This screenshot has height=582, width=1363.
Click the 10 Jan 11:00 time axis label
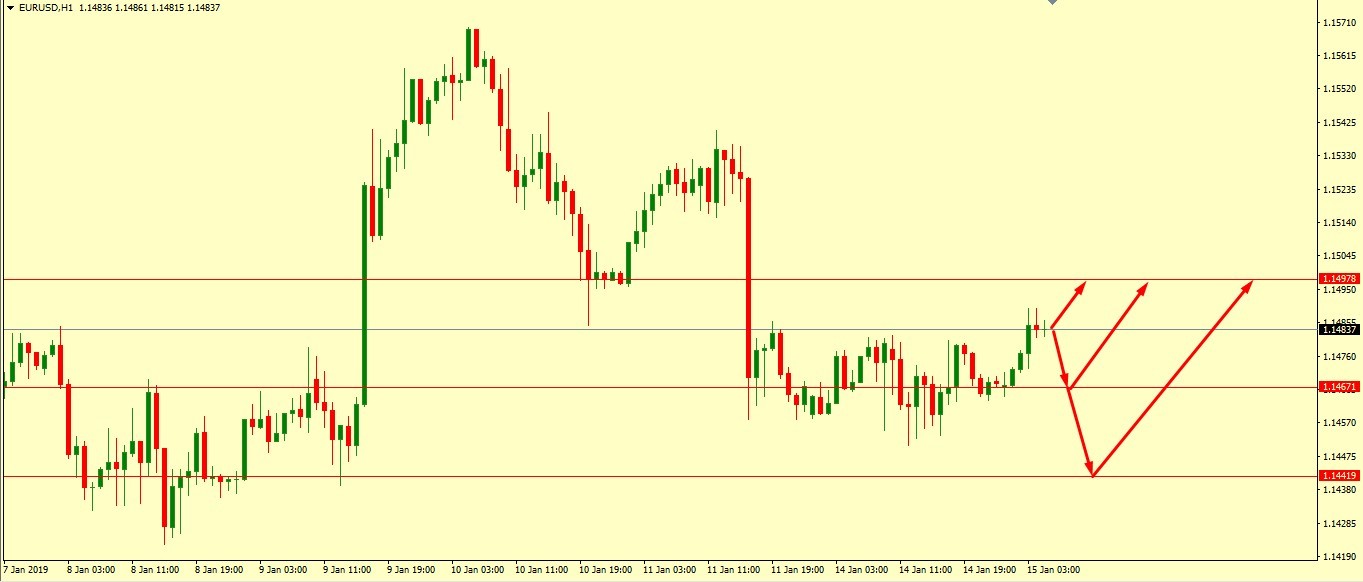(x=541, y=570)
